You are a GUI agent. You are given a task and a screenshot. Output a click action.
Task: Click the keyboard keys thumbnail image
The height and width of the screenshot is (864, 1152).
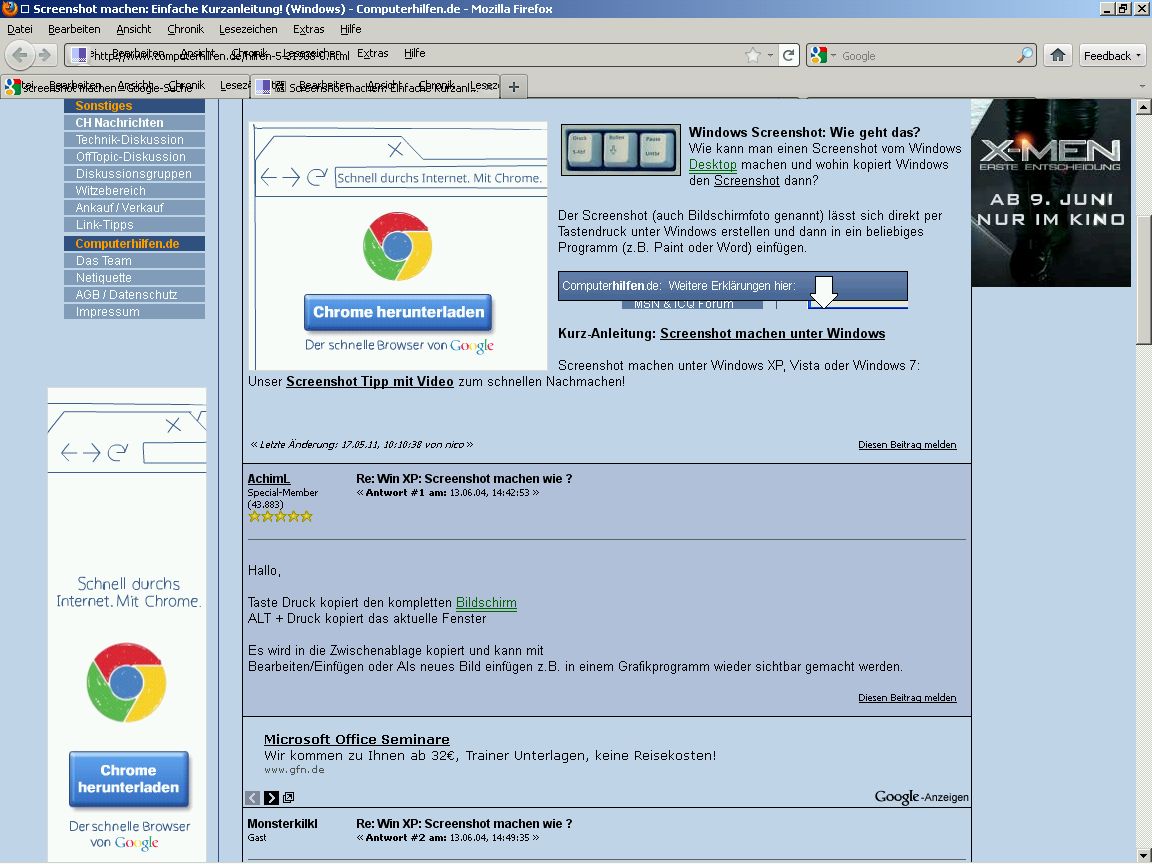coord(621,149)
